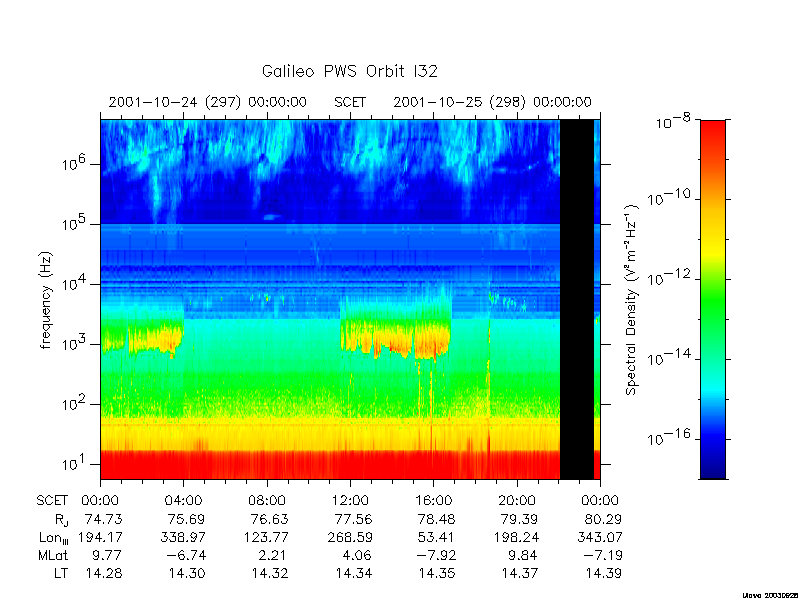Click the 'Spectral Density' colorbar axis label
The width and height of the screenshot is (800, 600).
click(631, 299)
